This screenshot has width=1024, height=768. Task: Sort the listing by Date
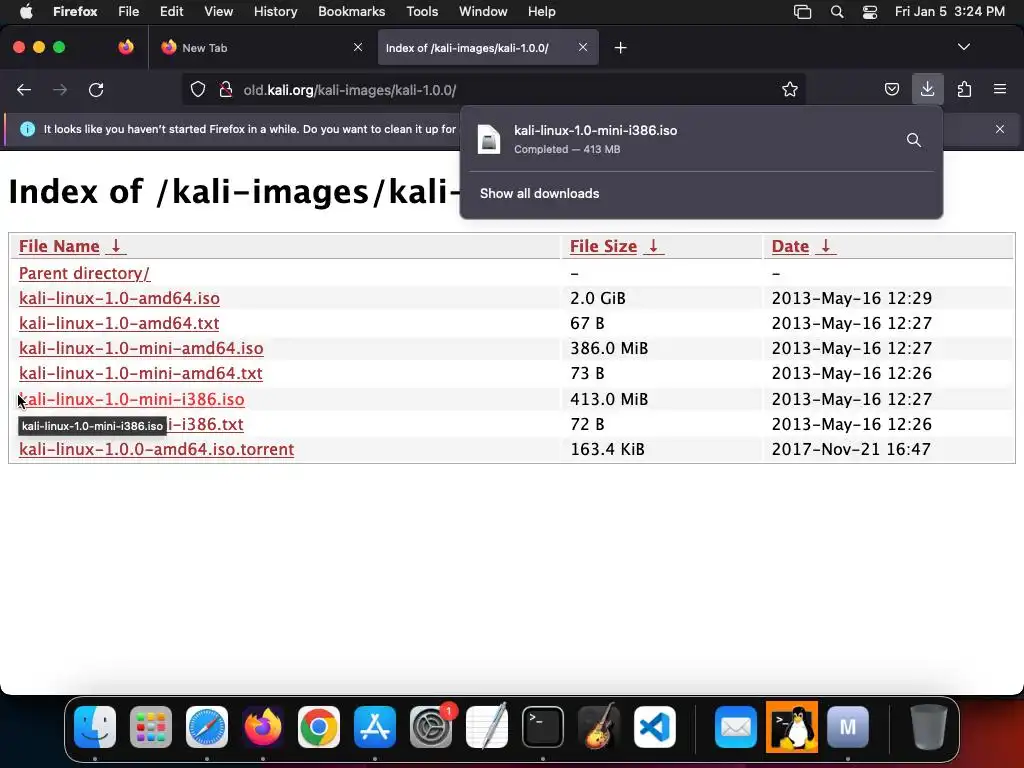click(x=802, y=246)
